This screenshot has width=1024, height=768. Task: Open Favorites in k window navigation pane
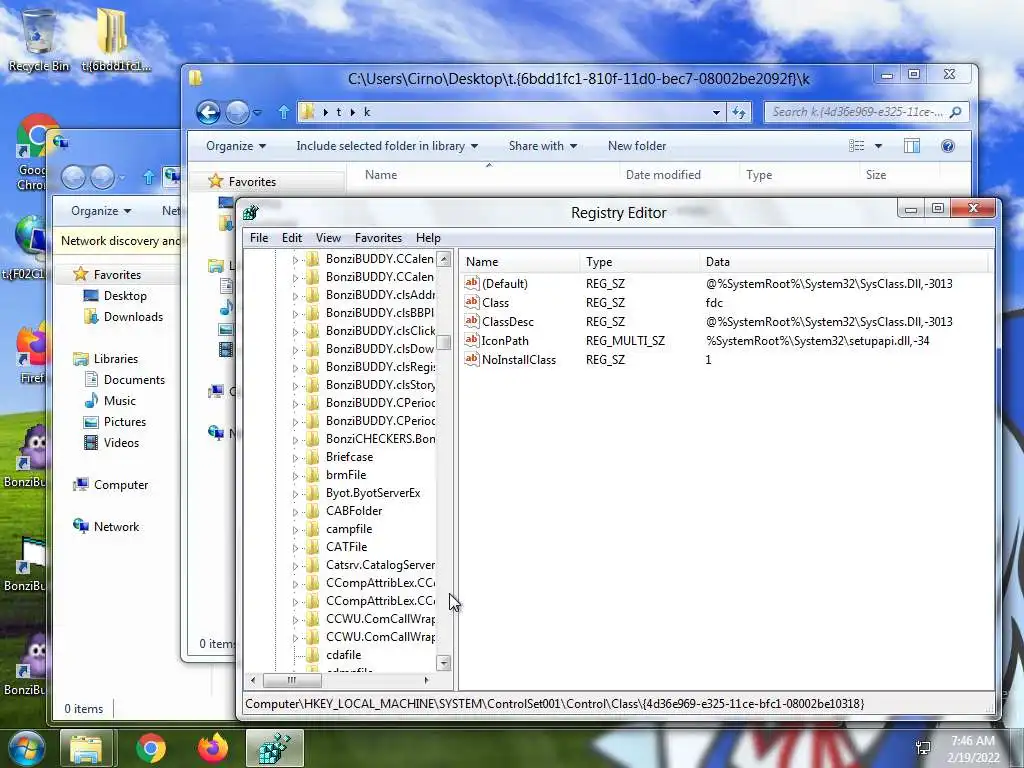(x=252, y=182)
